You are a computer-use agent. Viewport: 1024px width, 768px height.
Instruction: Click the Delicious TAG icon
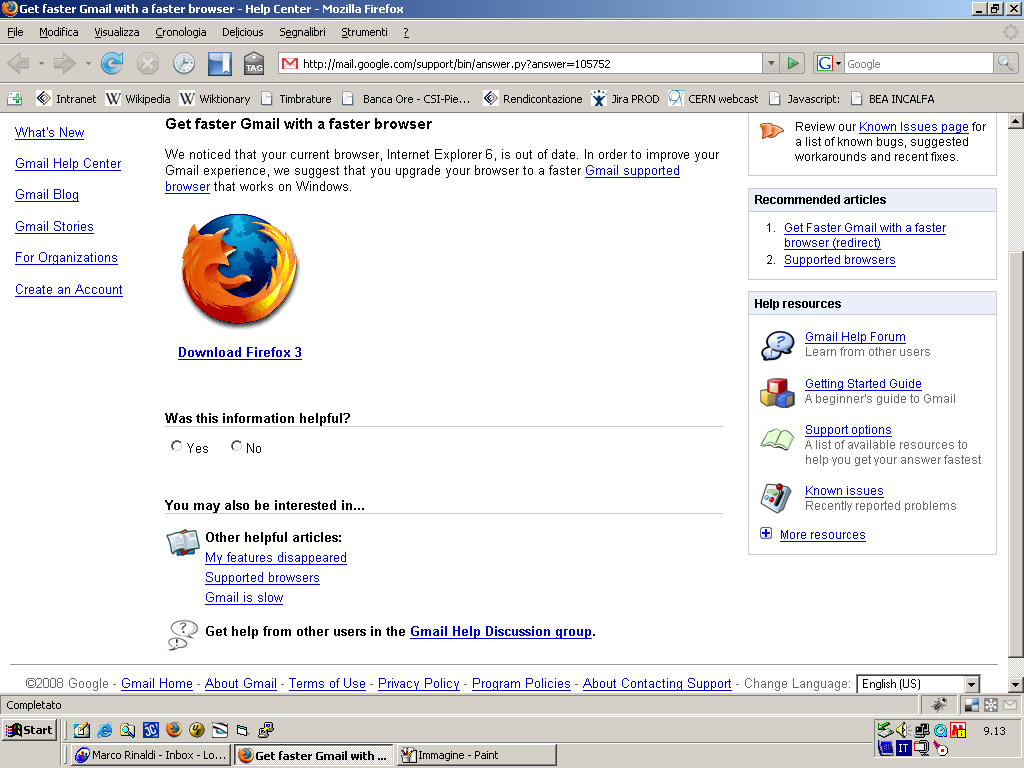254,63
